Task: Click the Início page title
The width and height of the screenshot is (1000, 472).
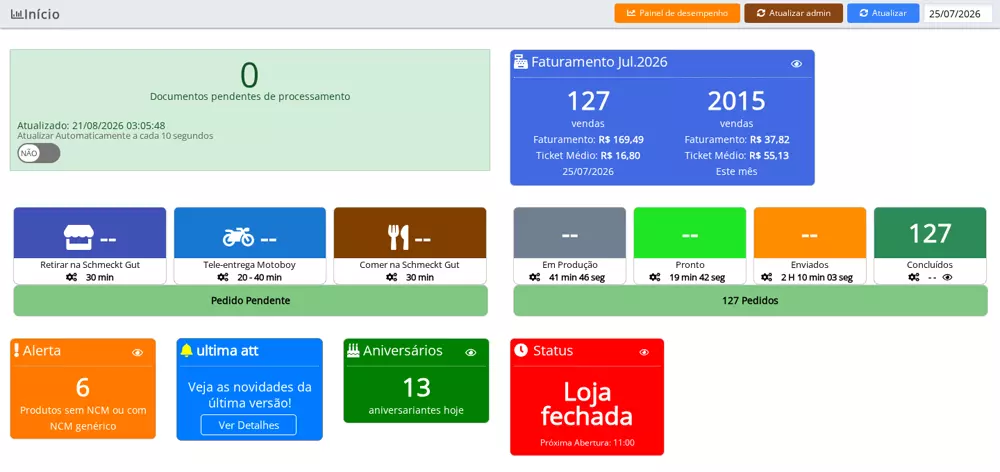Action: 42,13
